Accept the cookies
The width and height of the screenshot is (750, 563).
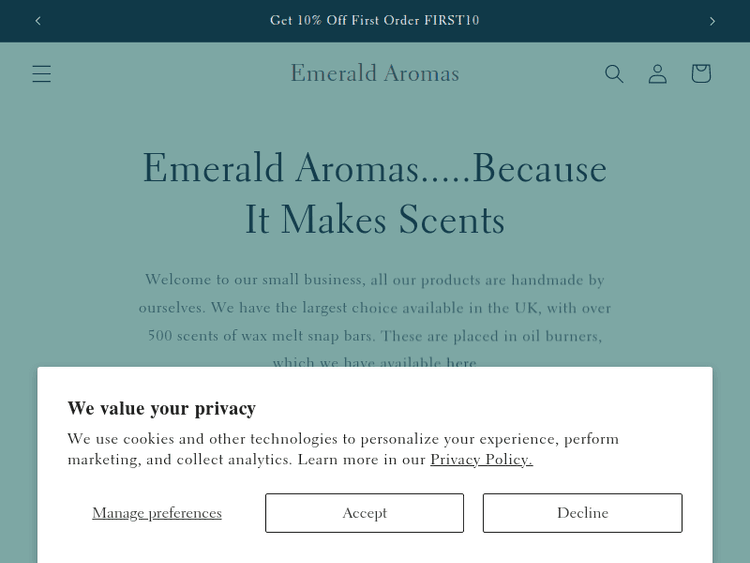click(364, 513)
